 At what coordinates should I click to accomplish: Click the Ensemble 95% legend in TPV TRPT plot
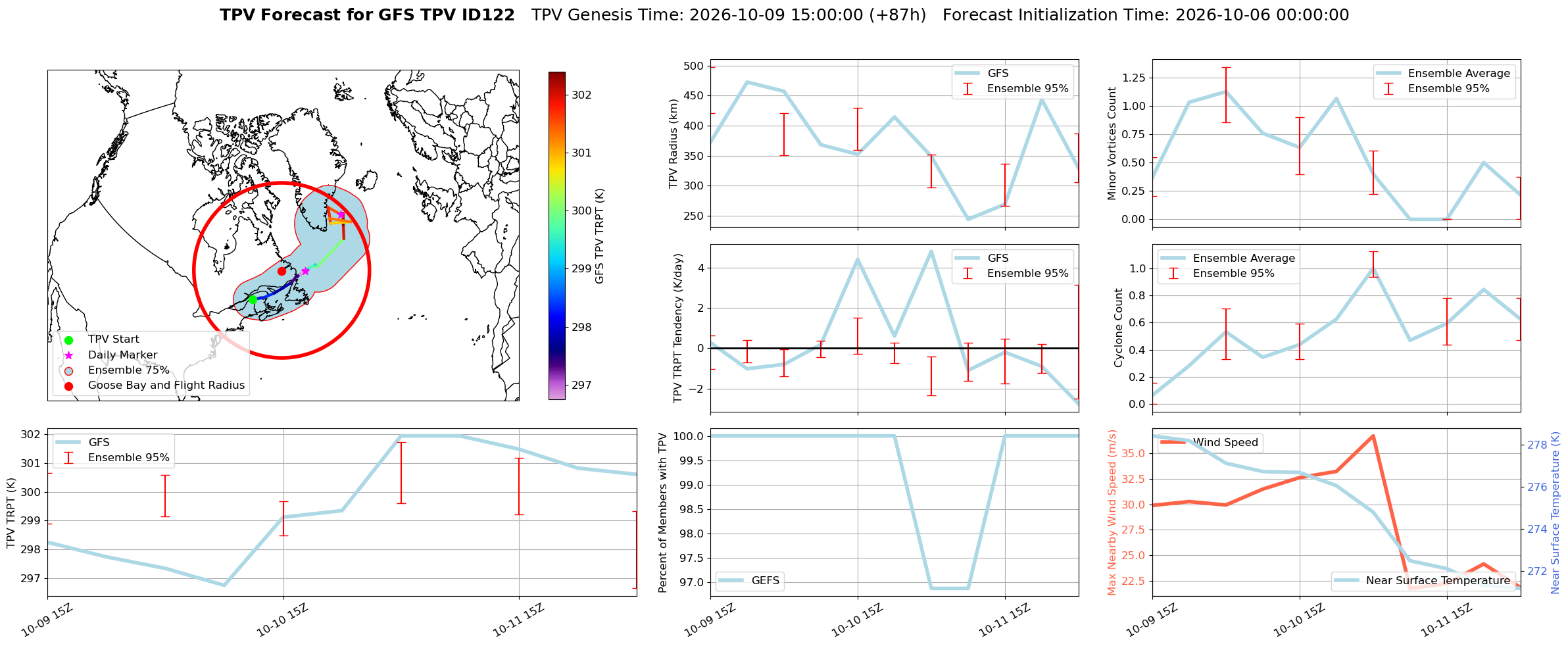[113, 457]
